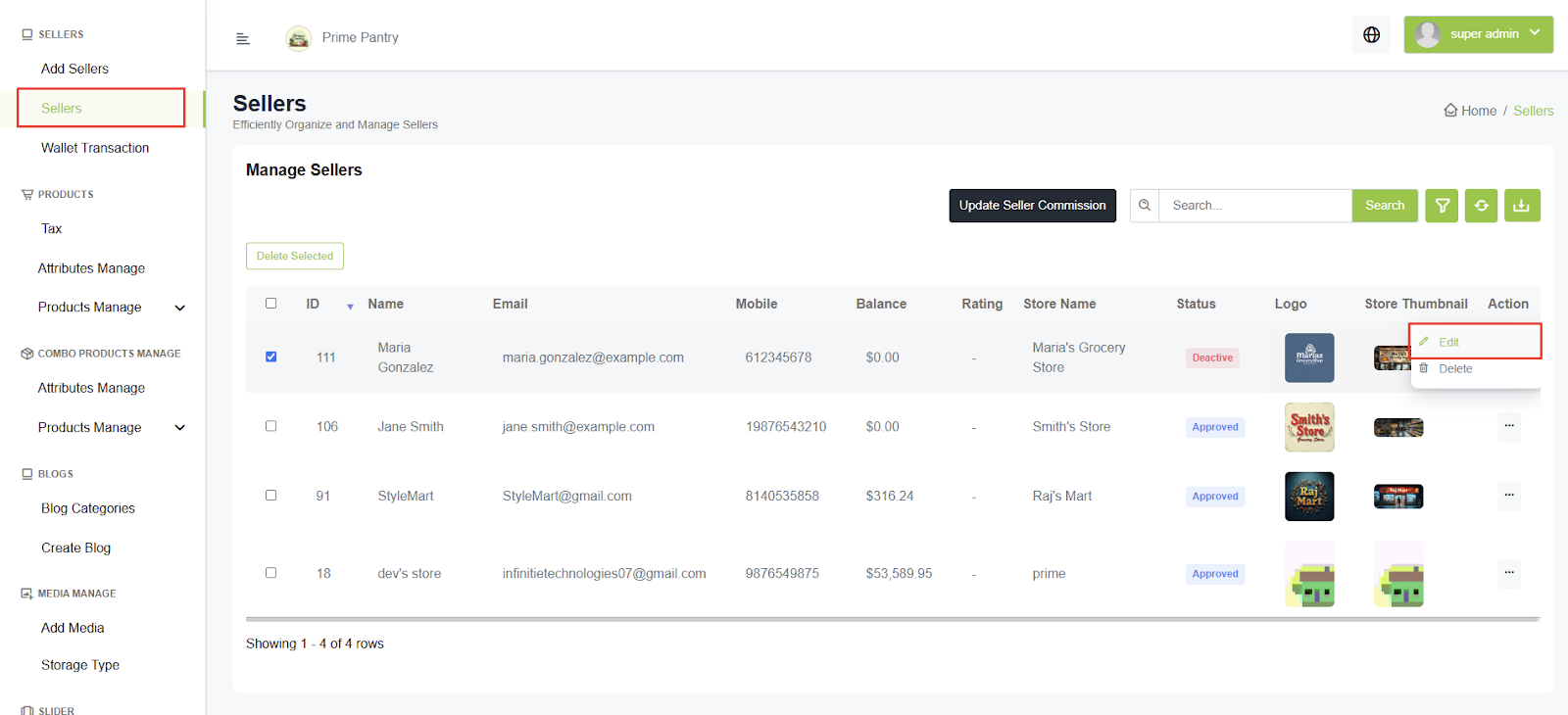Open Add Sellers in sidebar
The image size is (1568, 715).
click(x=74, y=69)
